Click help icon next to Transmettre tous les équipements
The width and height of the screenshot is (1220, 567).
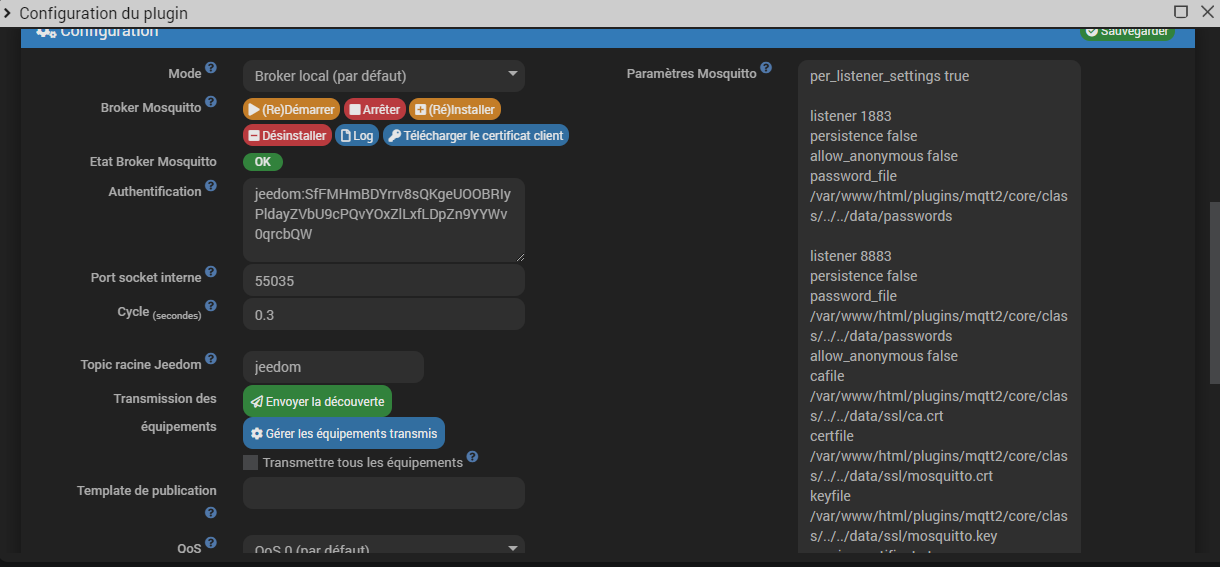click(x=472, y=457)
